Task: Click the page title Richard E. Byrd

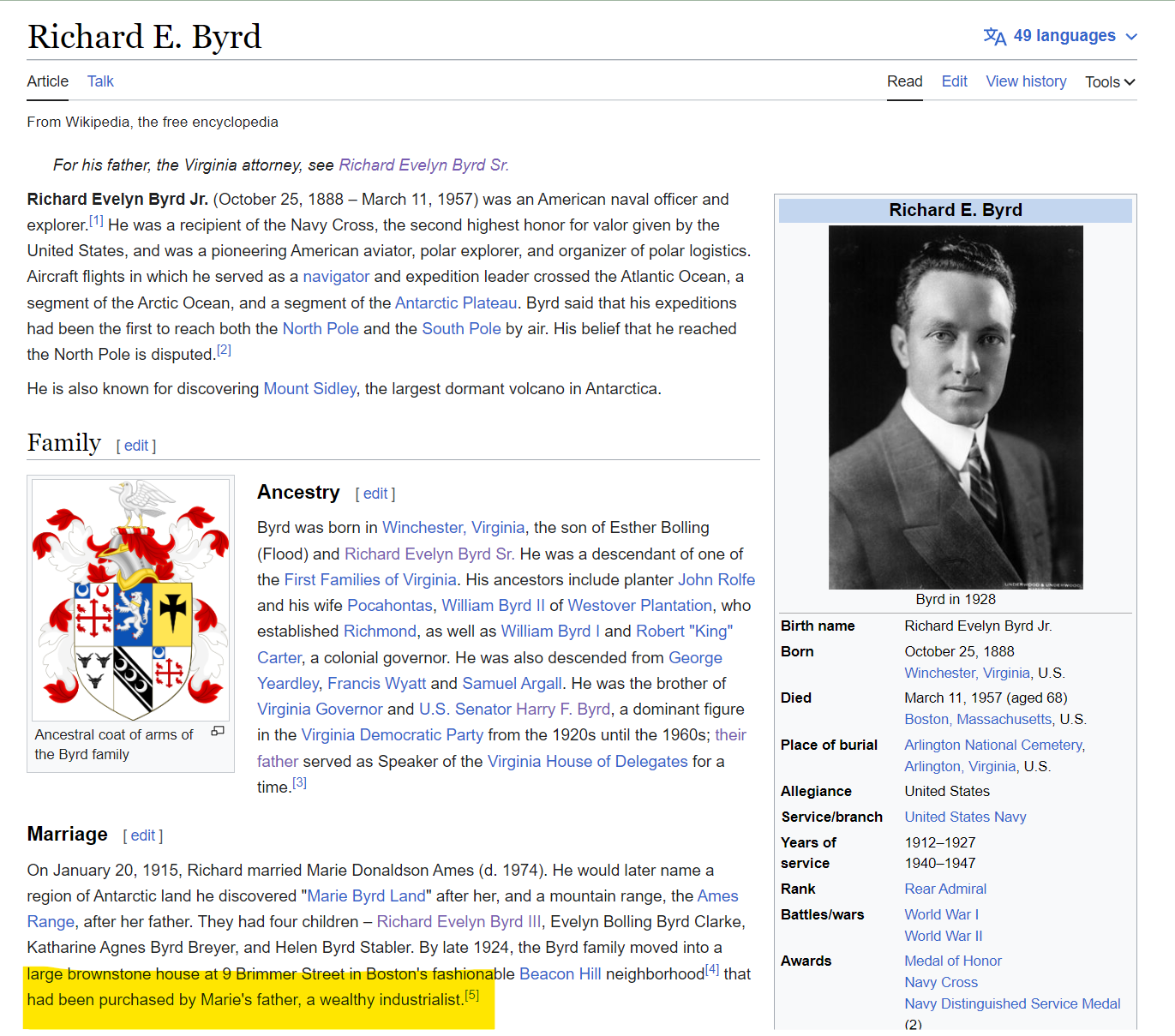Action: pos(144,37)
